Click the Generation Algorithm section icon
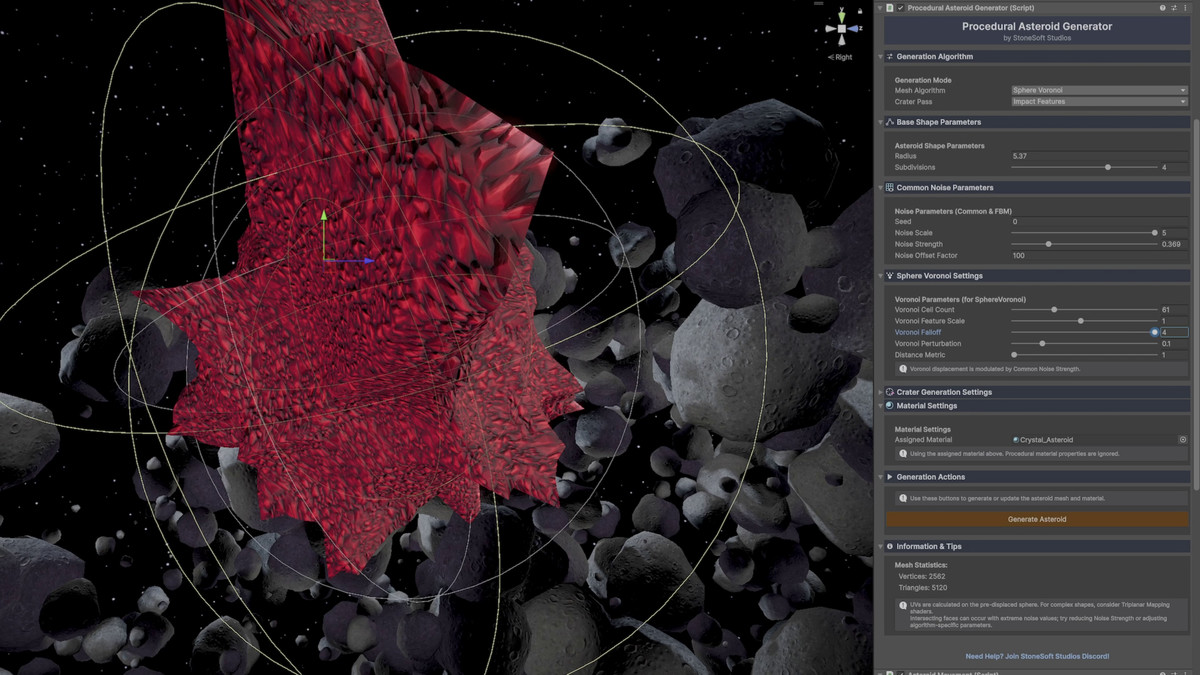 (890, 57)
